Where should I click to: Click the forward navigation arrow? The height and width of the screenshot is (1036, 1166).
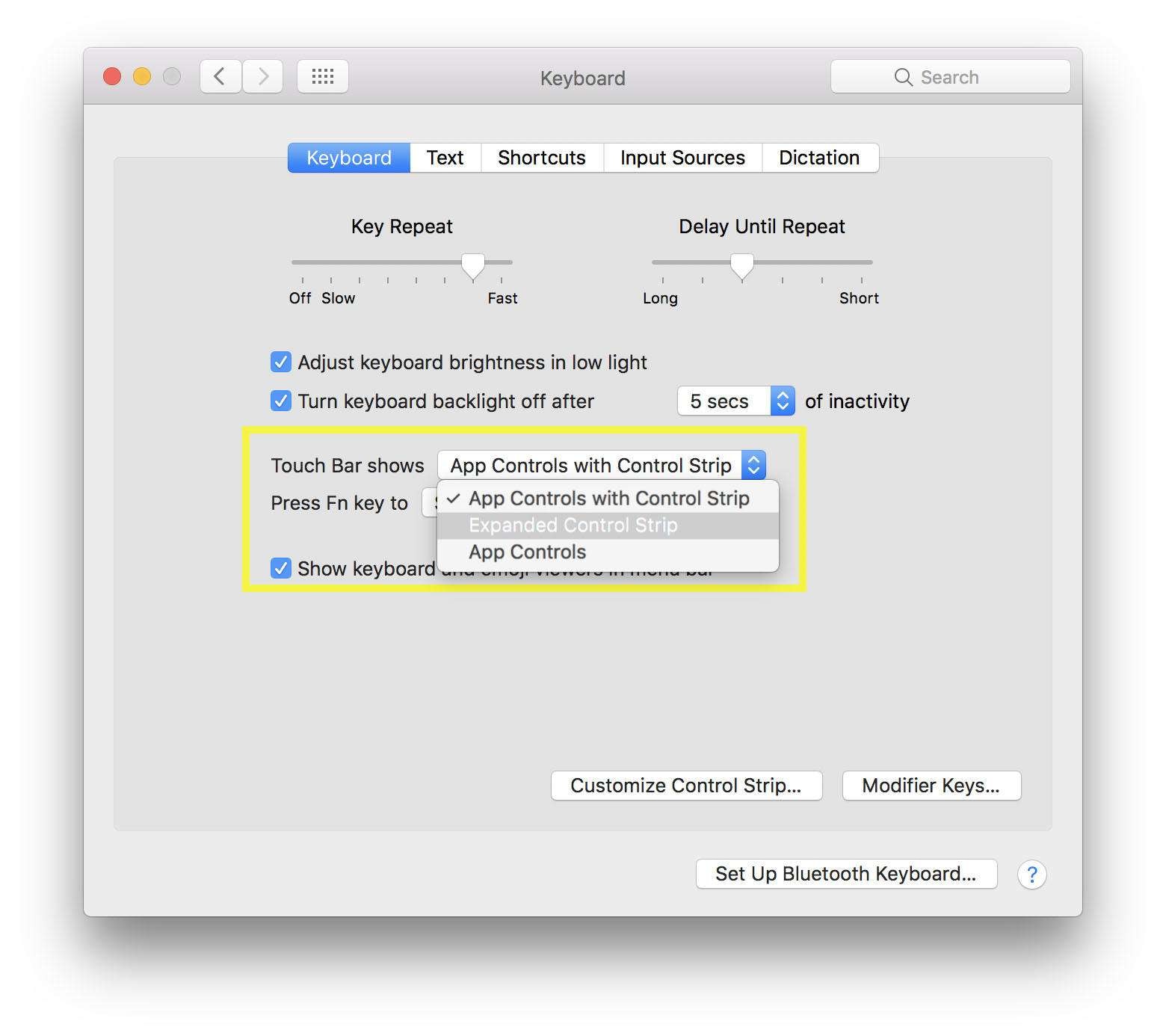tap(263, 76)
